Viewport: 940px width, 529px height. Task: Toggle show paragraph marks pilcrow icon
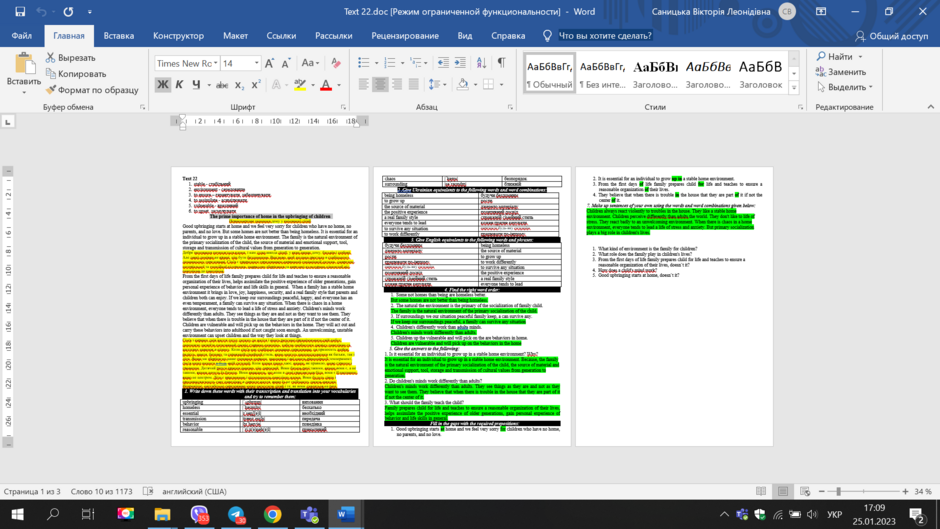(501, 62)
